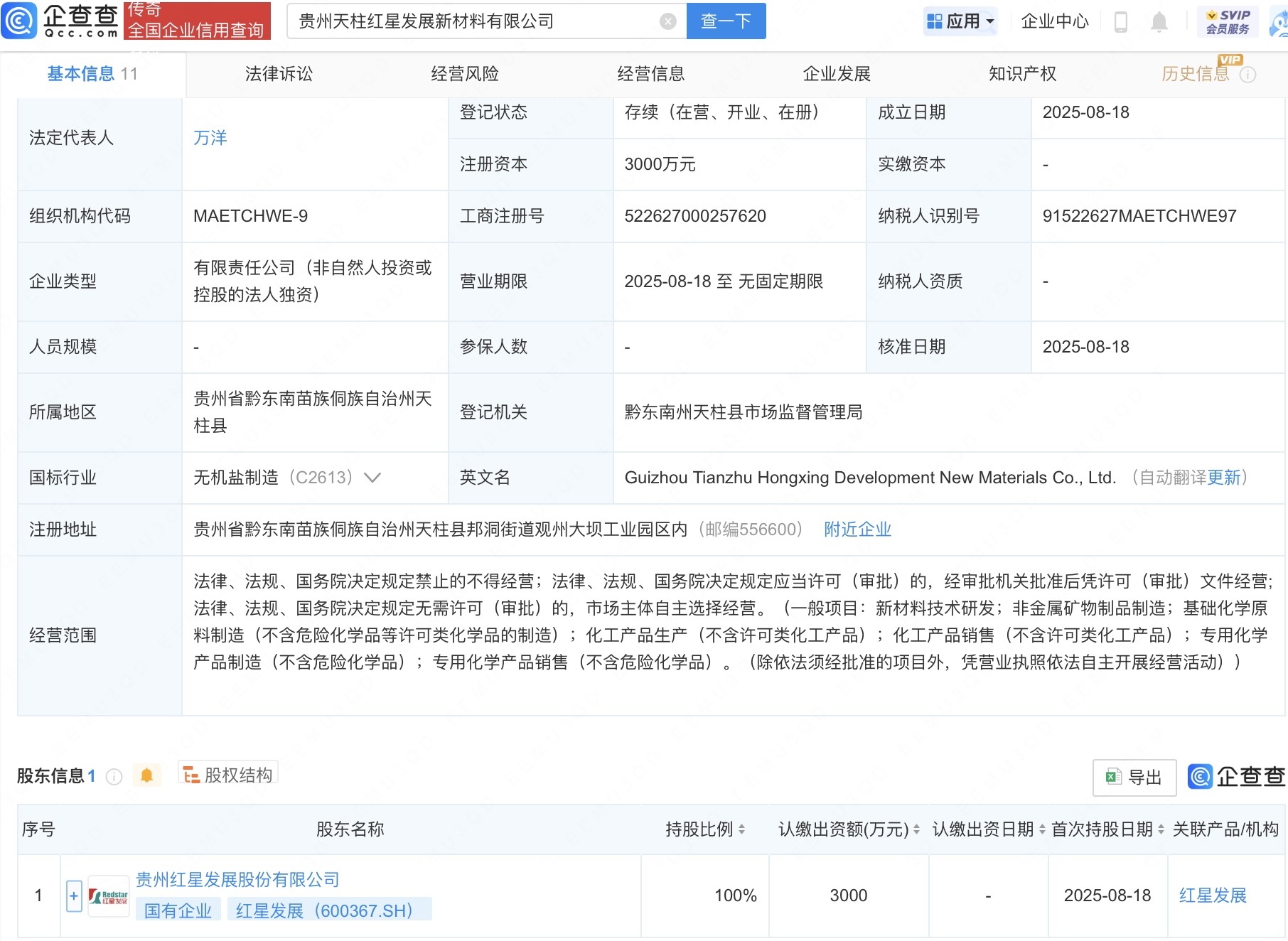Expand the 无机盐制造 industry dropdown
Viewport: 1288px width, 941px height.
372,478
